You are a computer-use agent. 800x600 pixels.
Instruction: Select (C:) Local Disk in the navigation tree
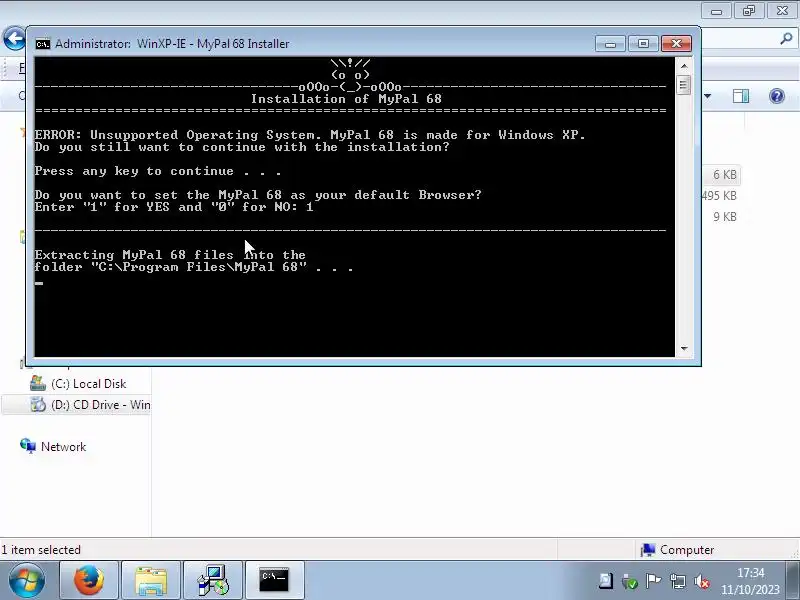pos(88,384)
